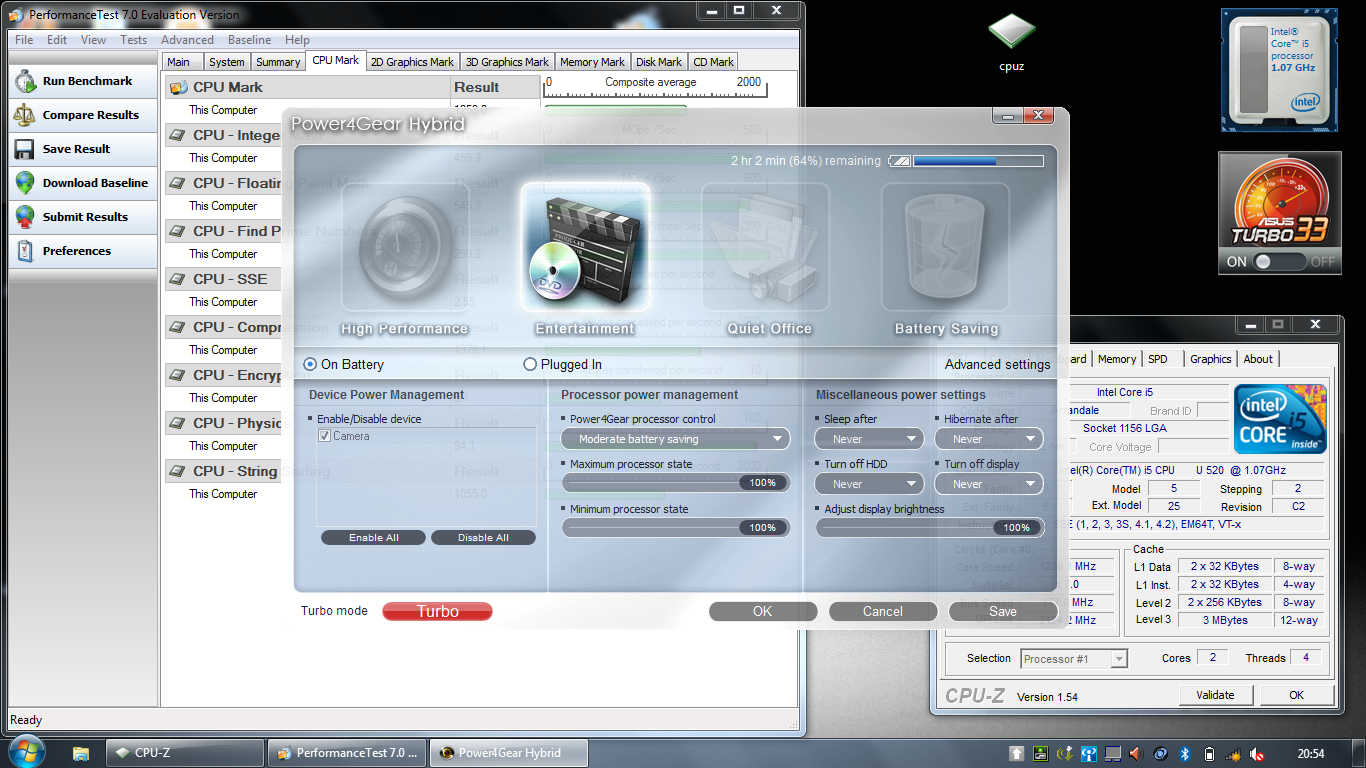Click the muted speaker tray icon
This screenshot has width=1366, height=768.
pyautogui.click(x=1257, y=753)
